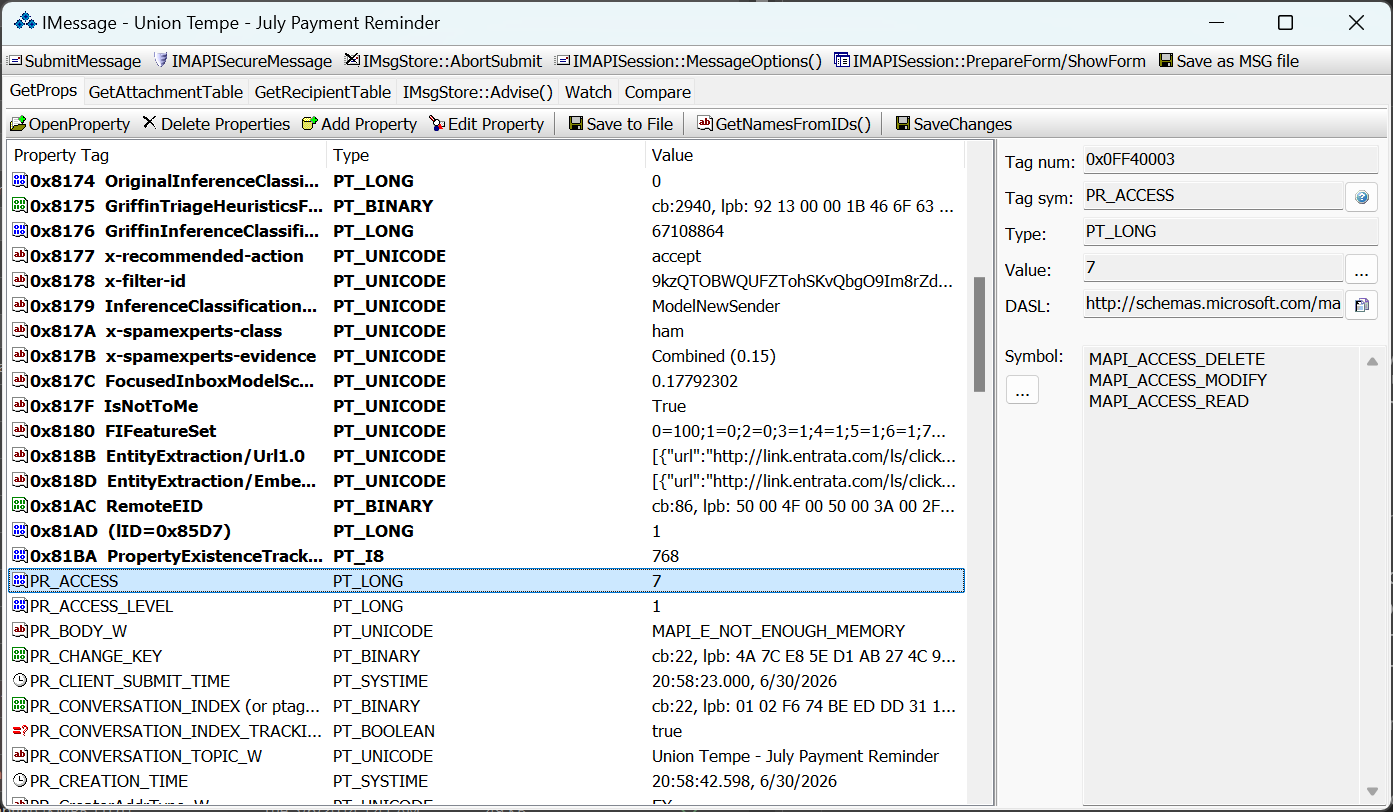This screenshot has height=812, width=1393.
Task: Click the boolean icon beside PR_CONVERSATION_INDEX_TRACKI...
Action: (x=19, y=731)
